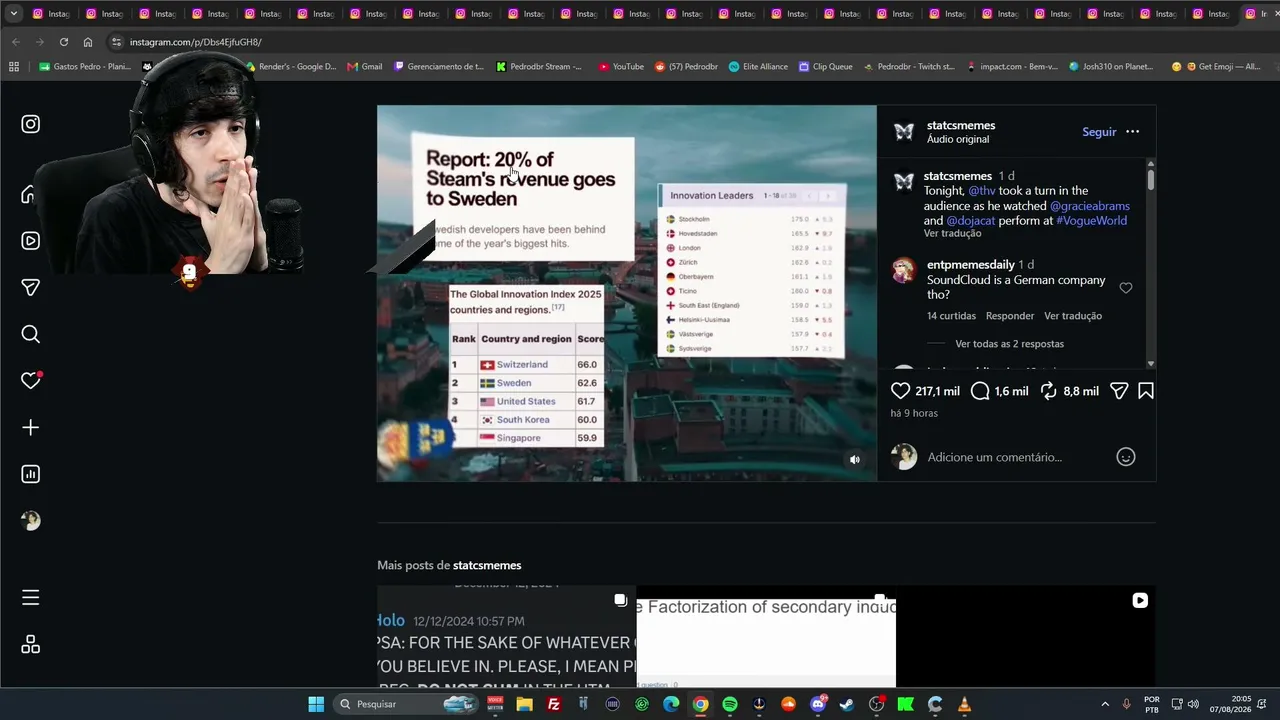Translate the caption with Ver tradução
1280x720 pixels.
[952, 233]
